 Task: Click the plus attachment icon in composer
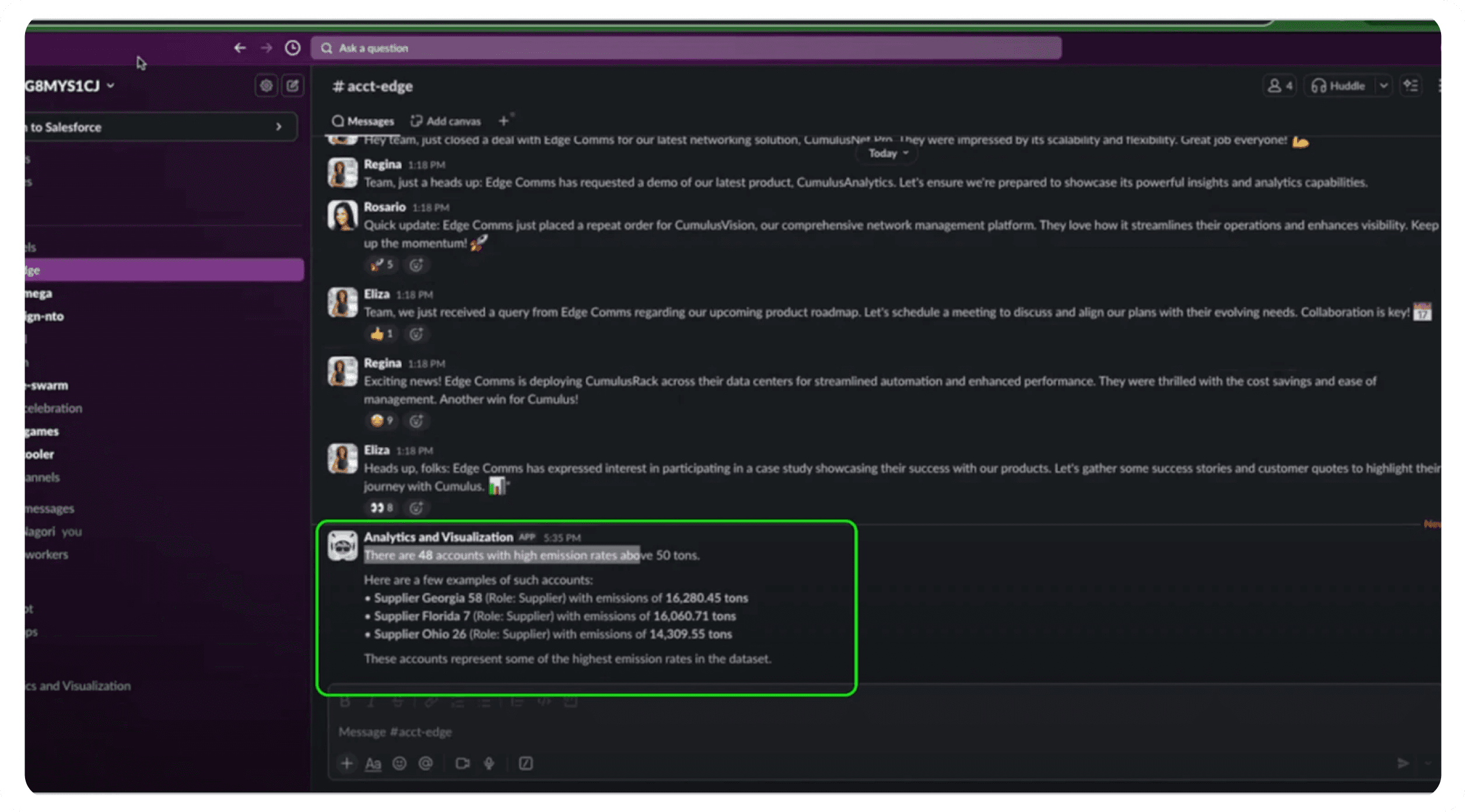pyautogui.click(x=347, y=763)
